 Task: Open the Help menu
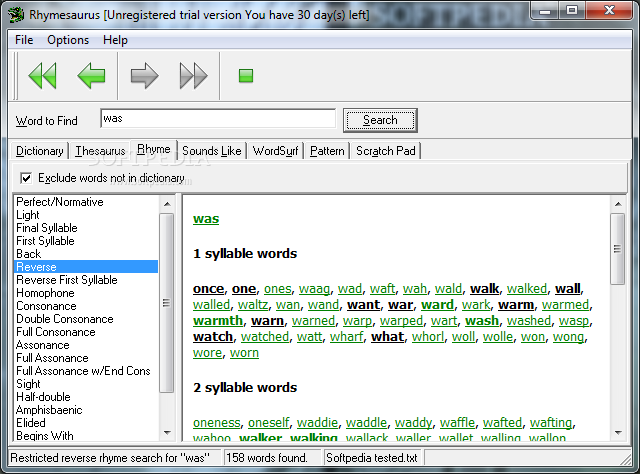pyautogui.click(x=115, y=40)
